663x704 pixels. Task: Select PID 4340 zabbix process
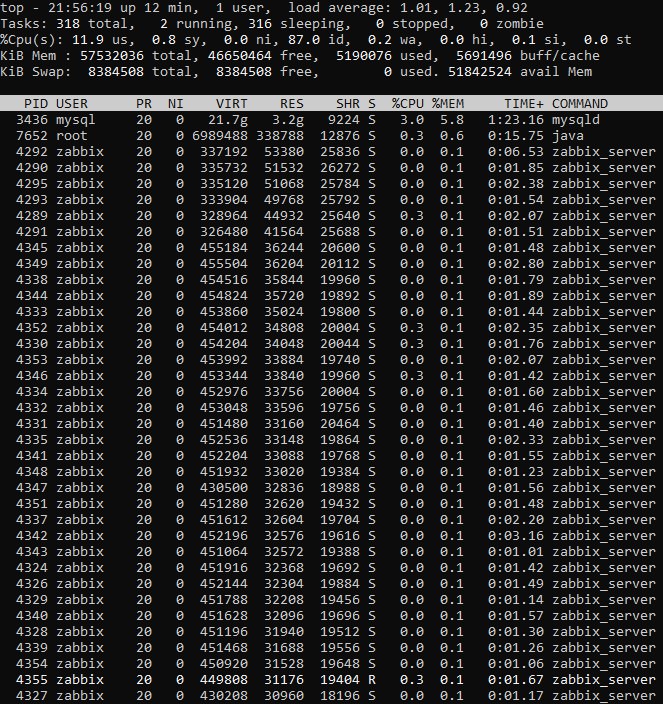31,616
